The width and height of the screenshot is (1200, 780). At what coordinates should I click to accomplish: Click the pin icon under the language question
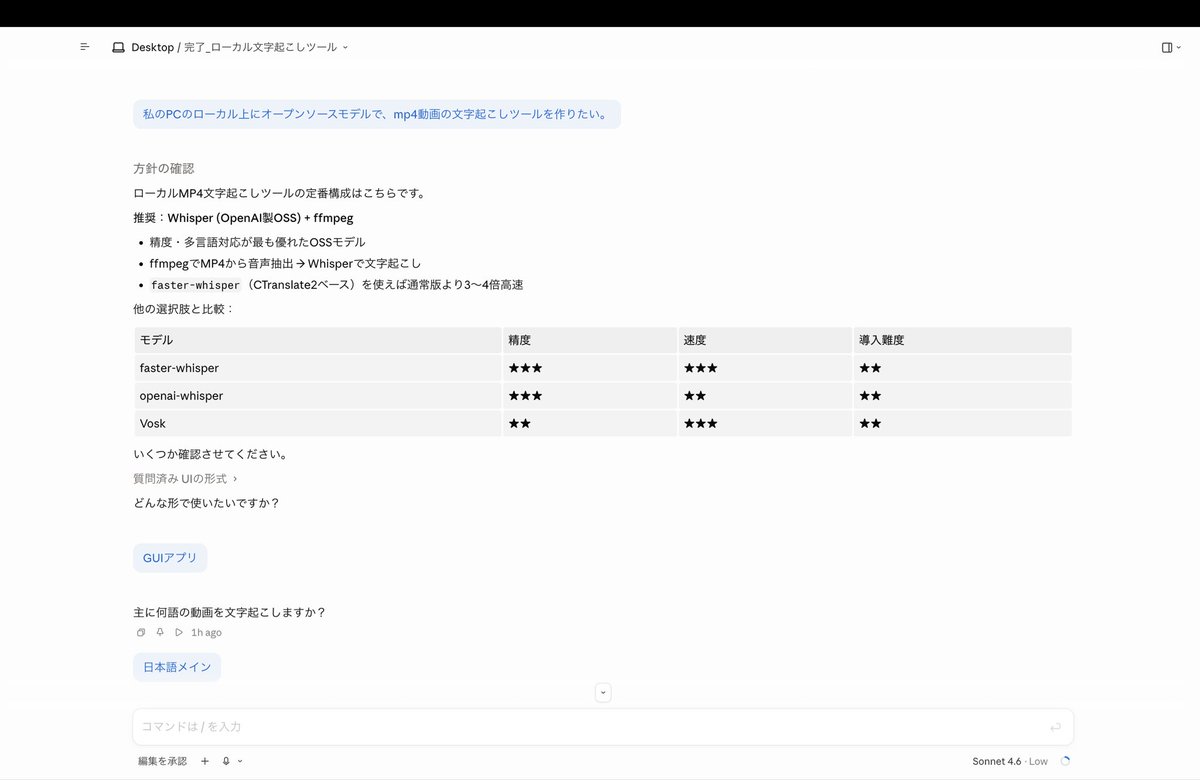coord(160,632)
